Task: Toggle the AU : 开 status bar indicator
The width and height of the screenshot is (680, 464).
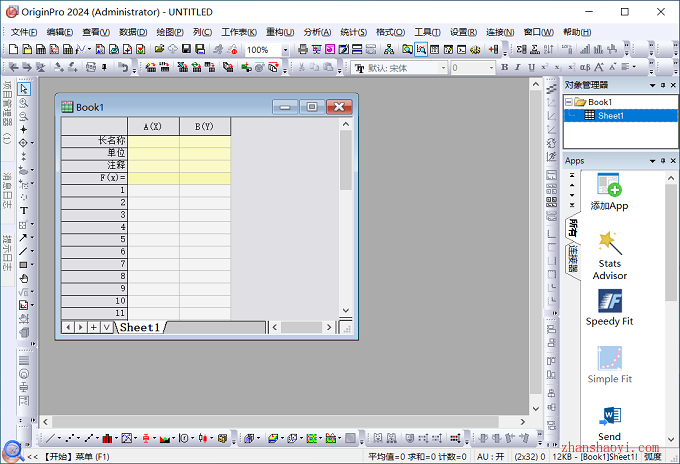Action: pos(490,456)
